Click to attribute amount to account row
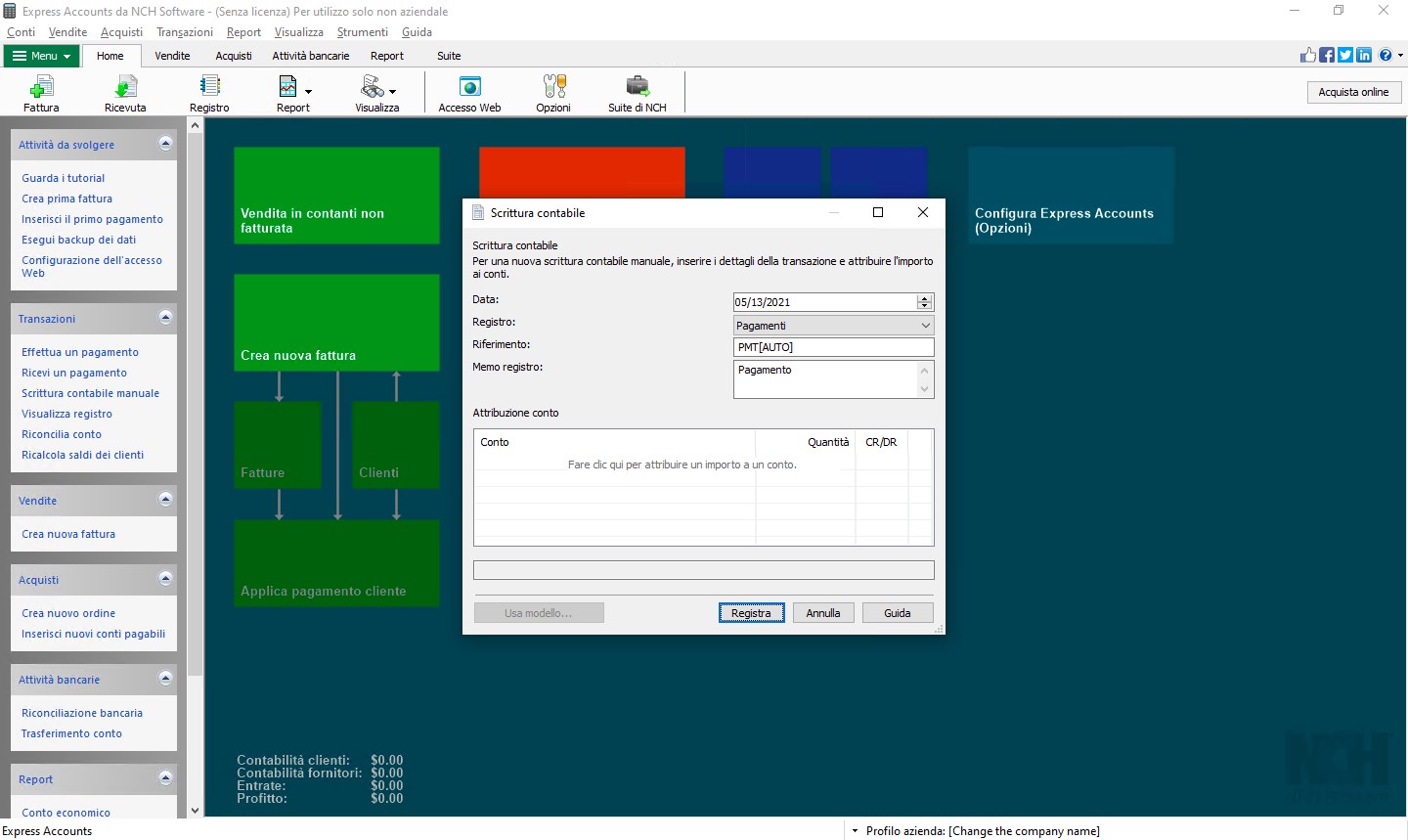This screenshot has width=1408, height=840. (682, 464)
